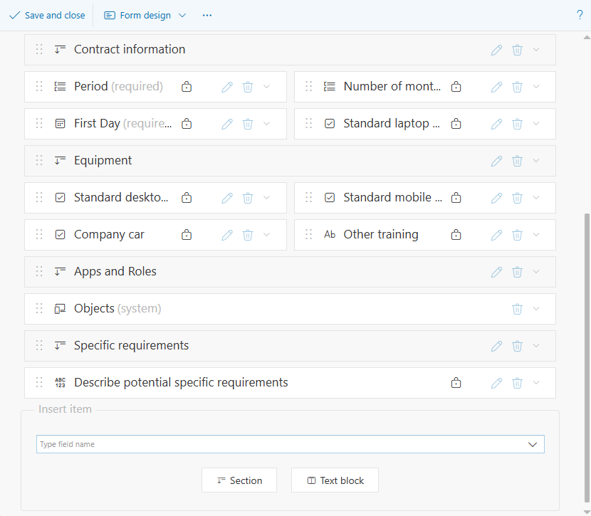The width and height of the screenshot is (591, 516).
Task: Open the Form design menu
Action: [145, 15]
